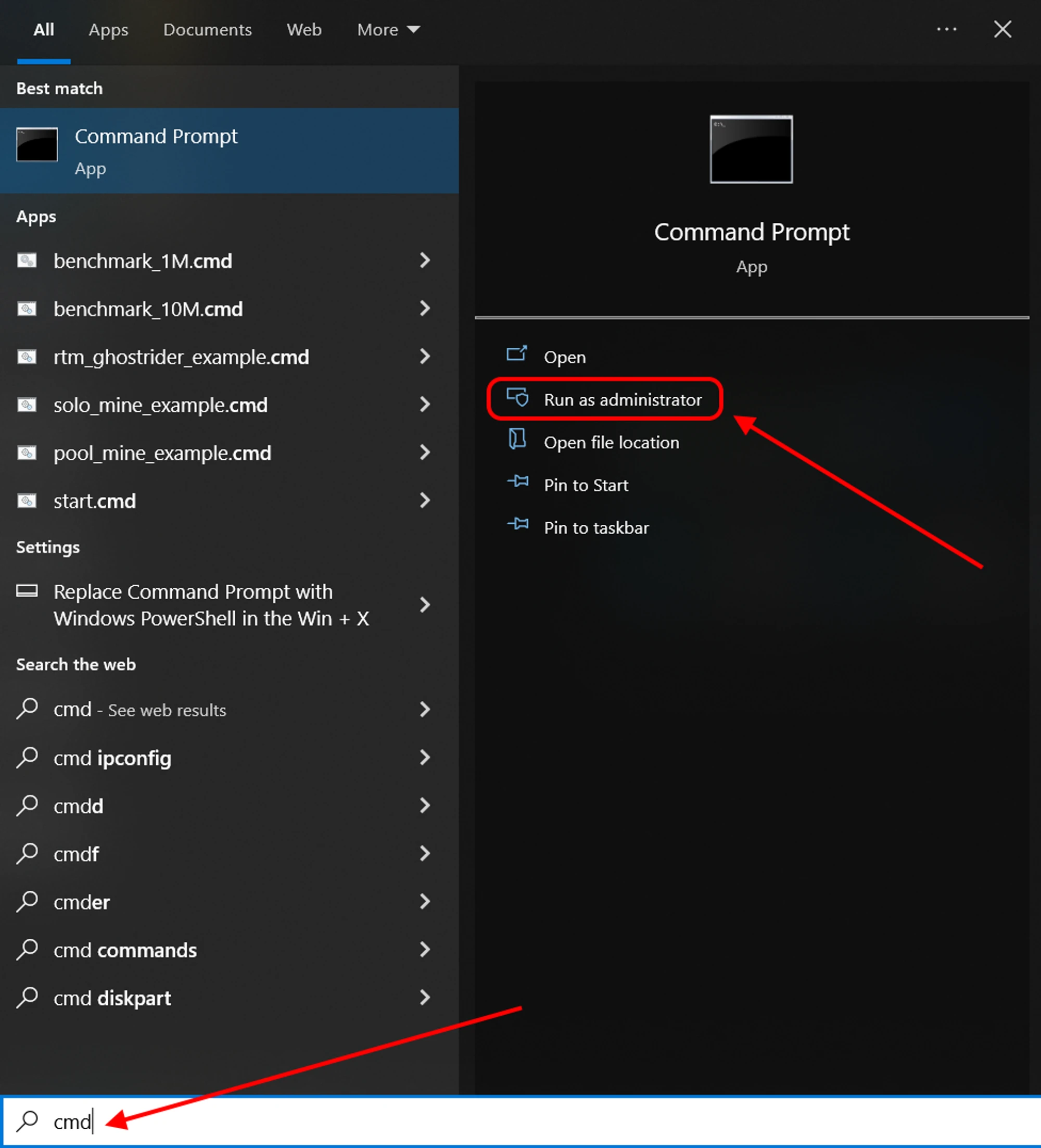
Task: Click the benchmark_1M.cmd file icon
Action: tap(27, 261)
